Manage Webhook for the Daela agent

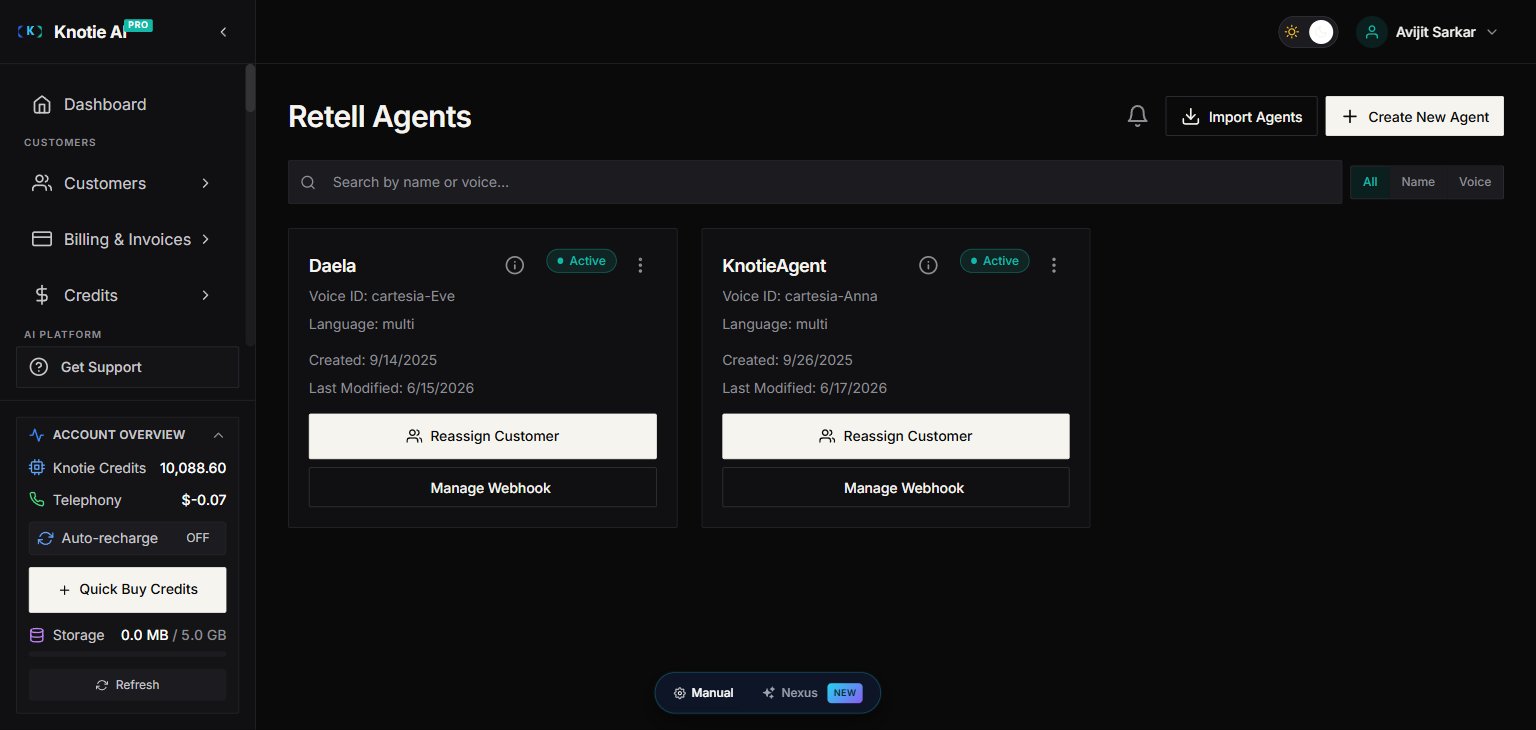coord(483,488)
